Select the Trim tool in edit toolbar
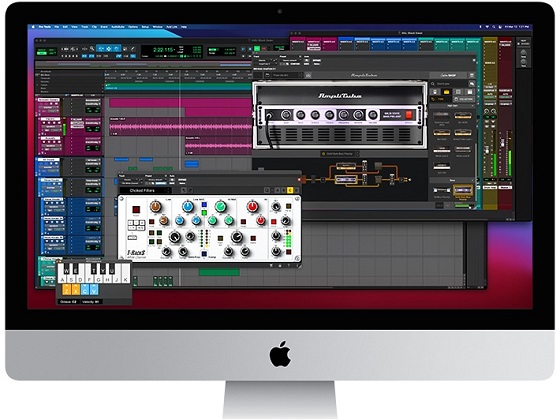Image resolution: width=560 pixels, height=420 pixels. pyautogui.click(x=101, y=49)
